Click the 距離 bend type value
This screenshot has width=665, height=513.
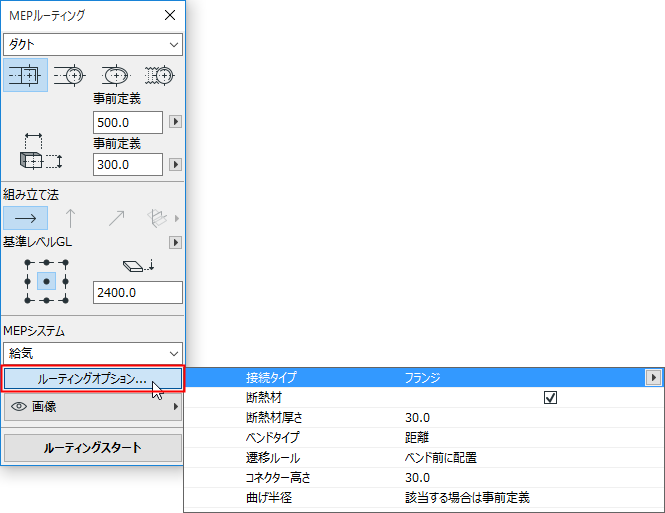(417, 438)
